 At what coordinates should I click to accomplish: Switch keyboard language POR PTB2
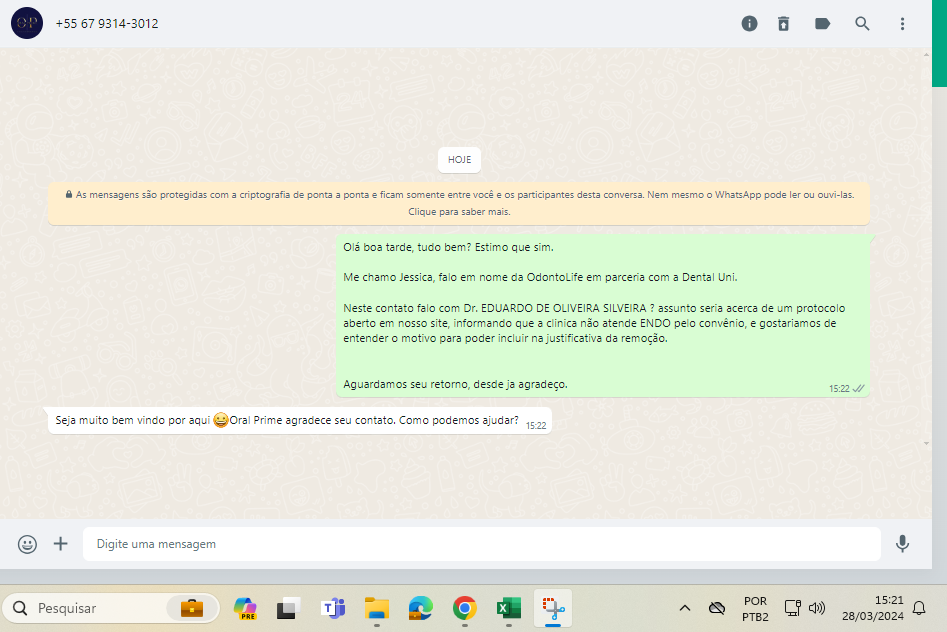click(755, 608)
